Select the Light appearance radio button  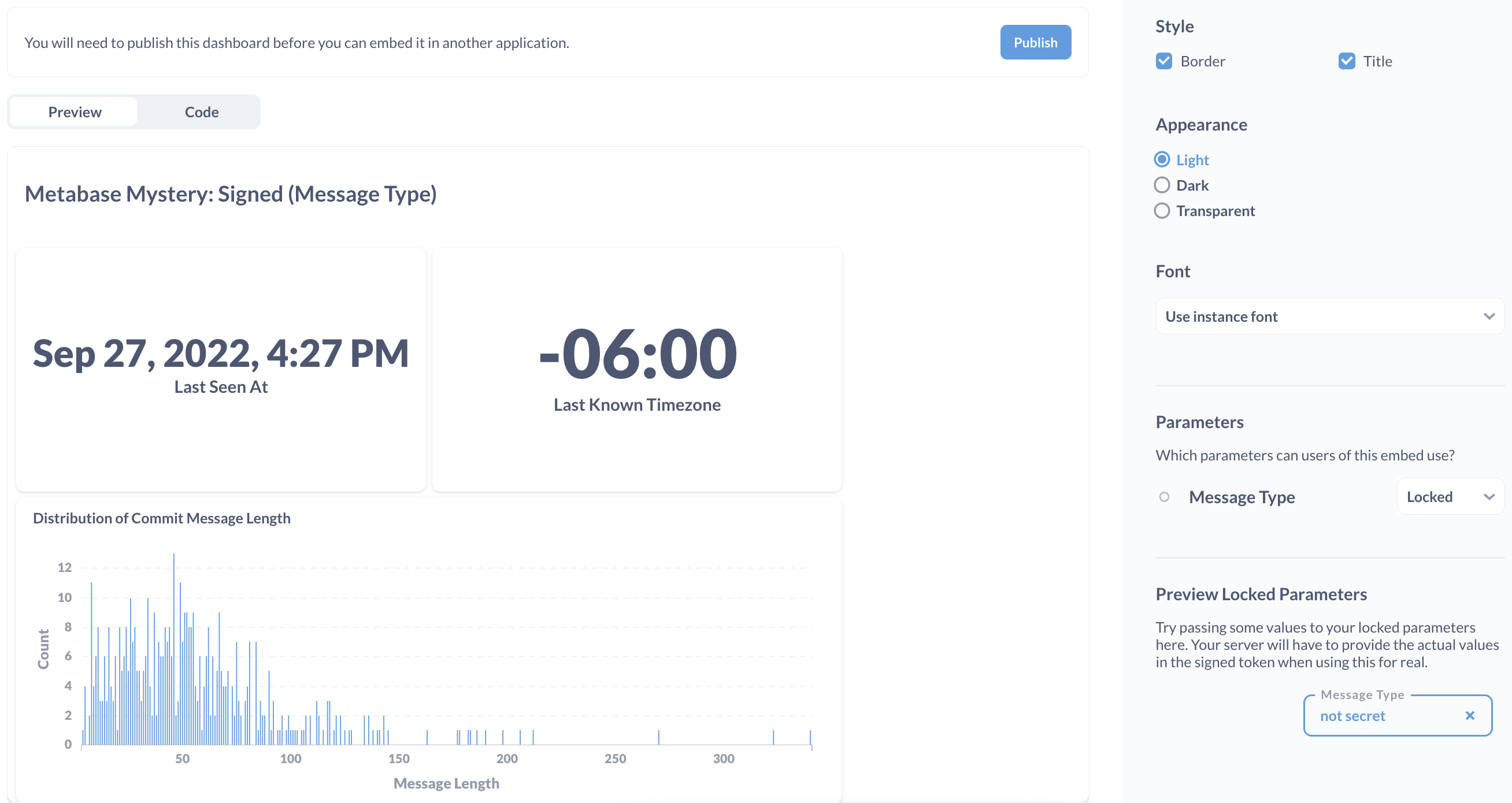(1162, 160)
